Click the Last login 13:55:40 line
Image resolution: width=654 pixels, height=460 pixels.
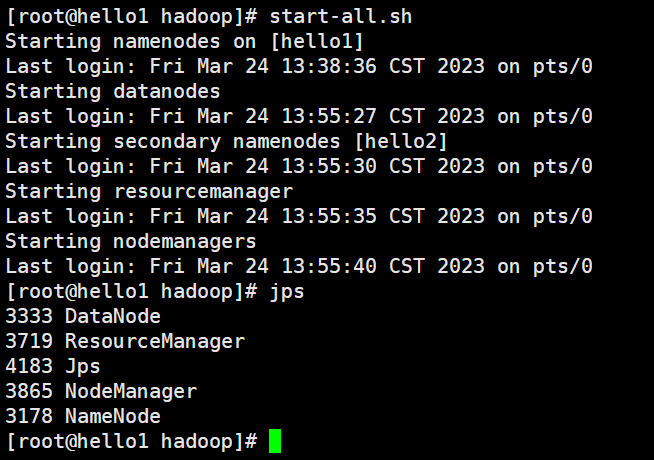coord(299,267)
